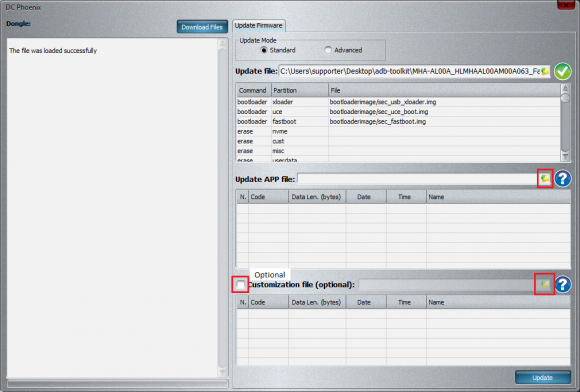Click the log panel scrollbar down arrow
This screenshot has width=580, height=392.
point(222,372)
